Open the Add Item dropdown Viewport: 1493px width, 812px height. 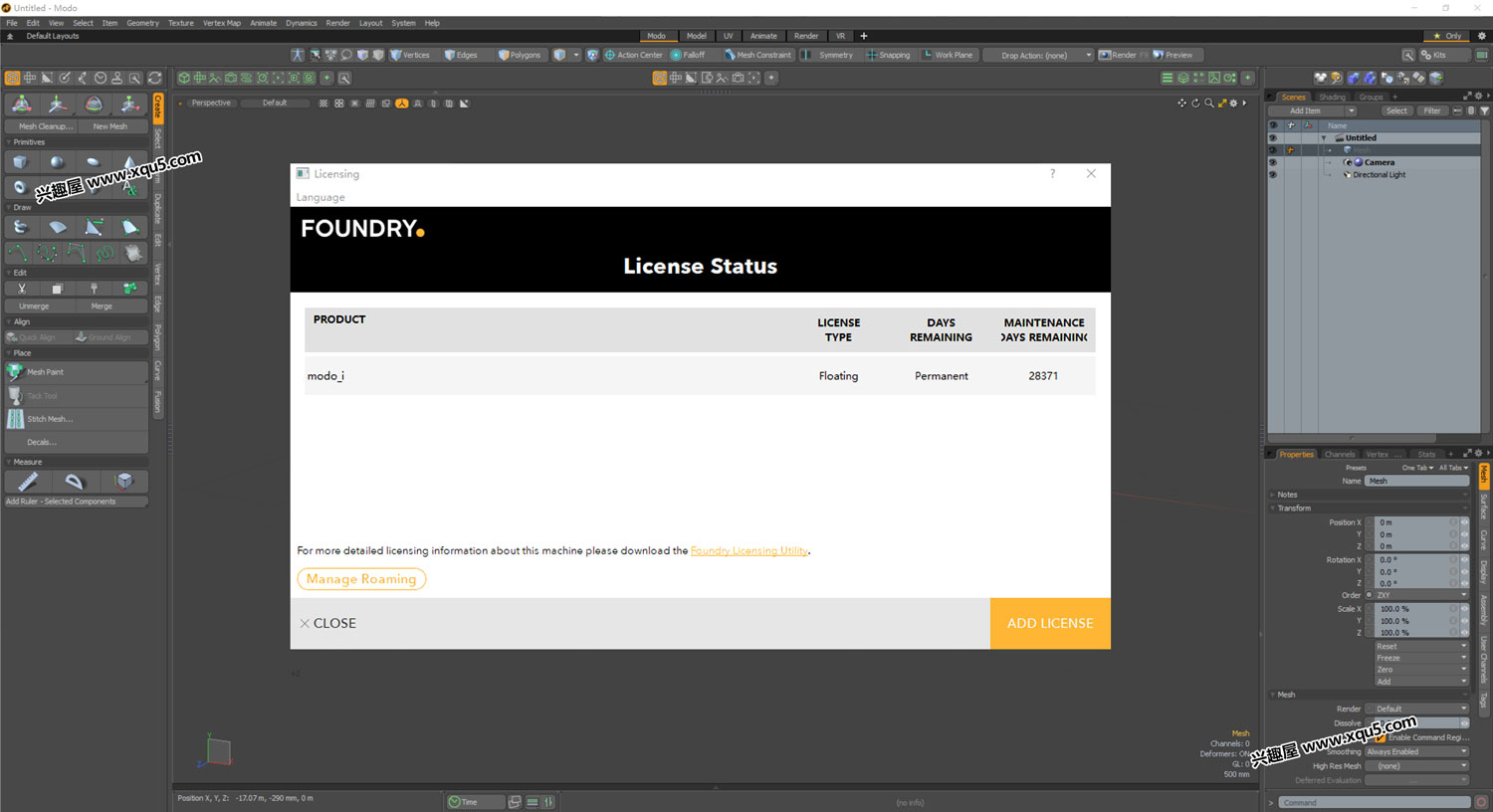(x=1312, y=110)
